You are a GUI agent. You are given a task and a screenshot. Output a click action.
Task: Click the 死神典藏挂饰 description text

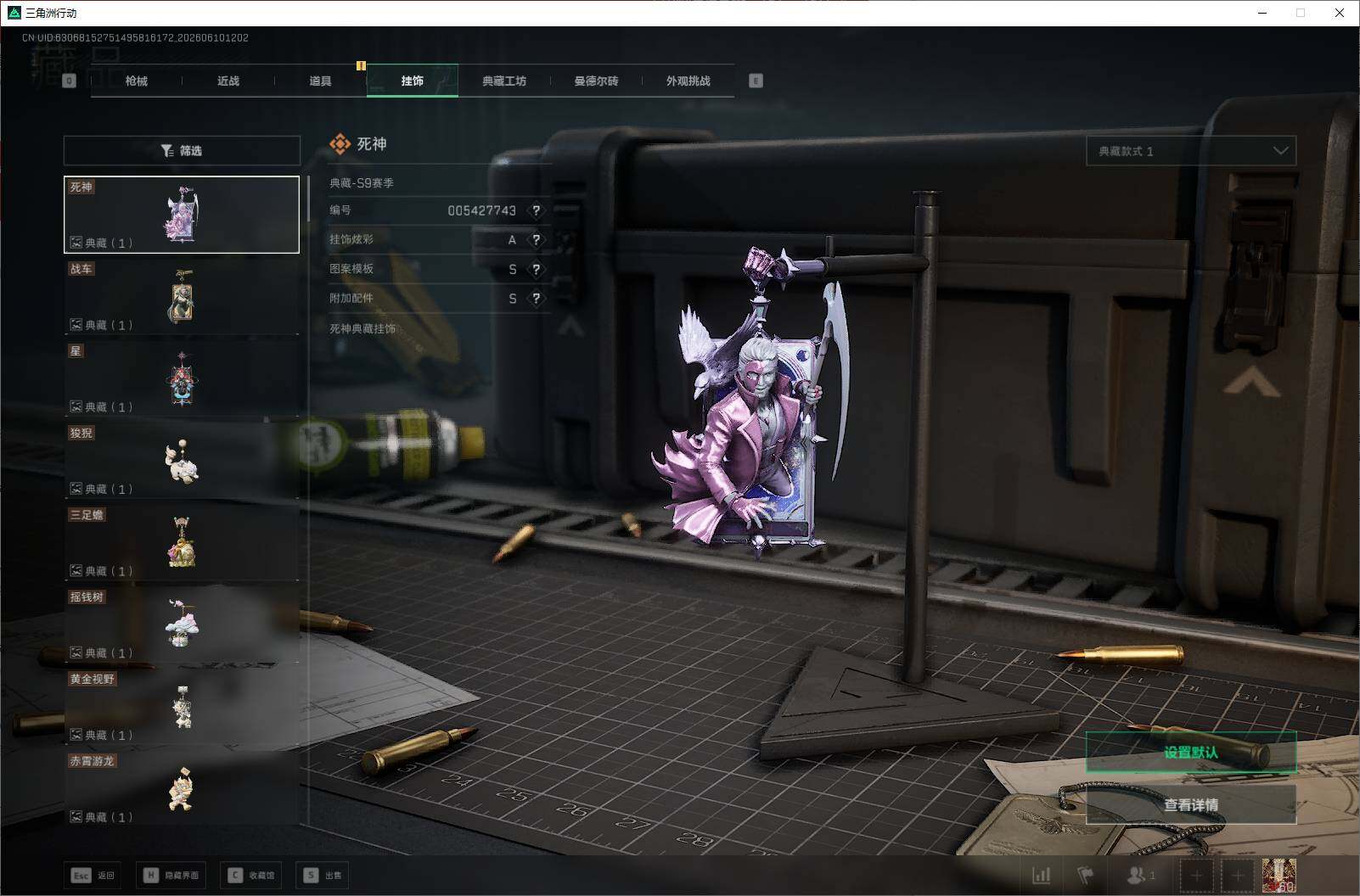[x=362, y=328]
